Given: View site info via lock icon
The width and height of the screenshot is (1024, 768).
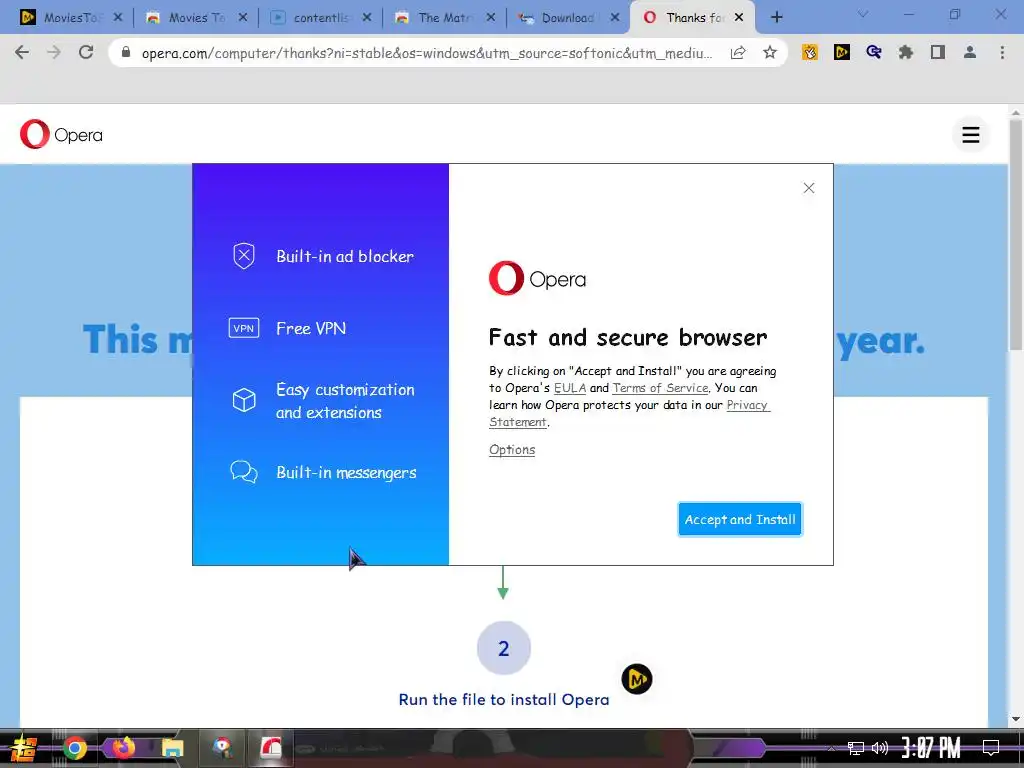Looking at the screenshot, I should click(126, 52).
